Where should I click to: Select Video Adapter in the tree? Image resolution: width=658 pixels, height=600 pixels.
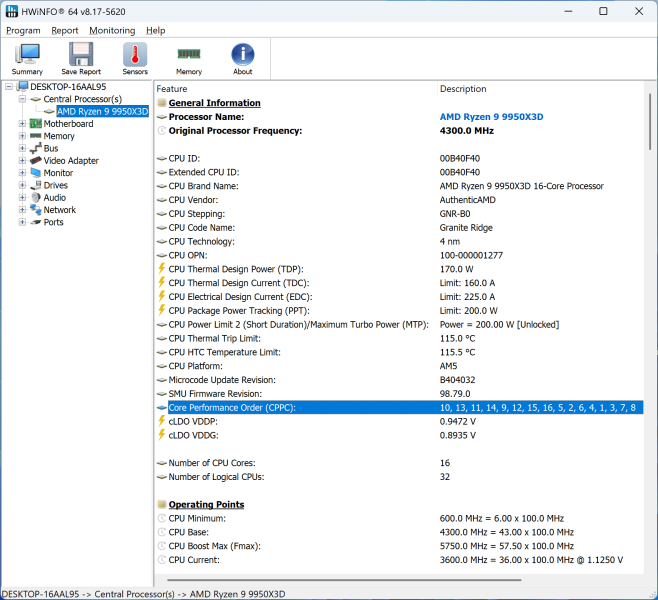click(x=71, y=160)
